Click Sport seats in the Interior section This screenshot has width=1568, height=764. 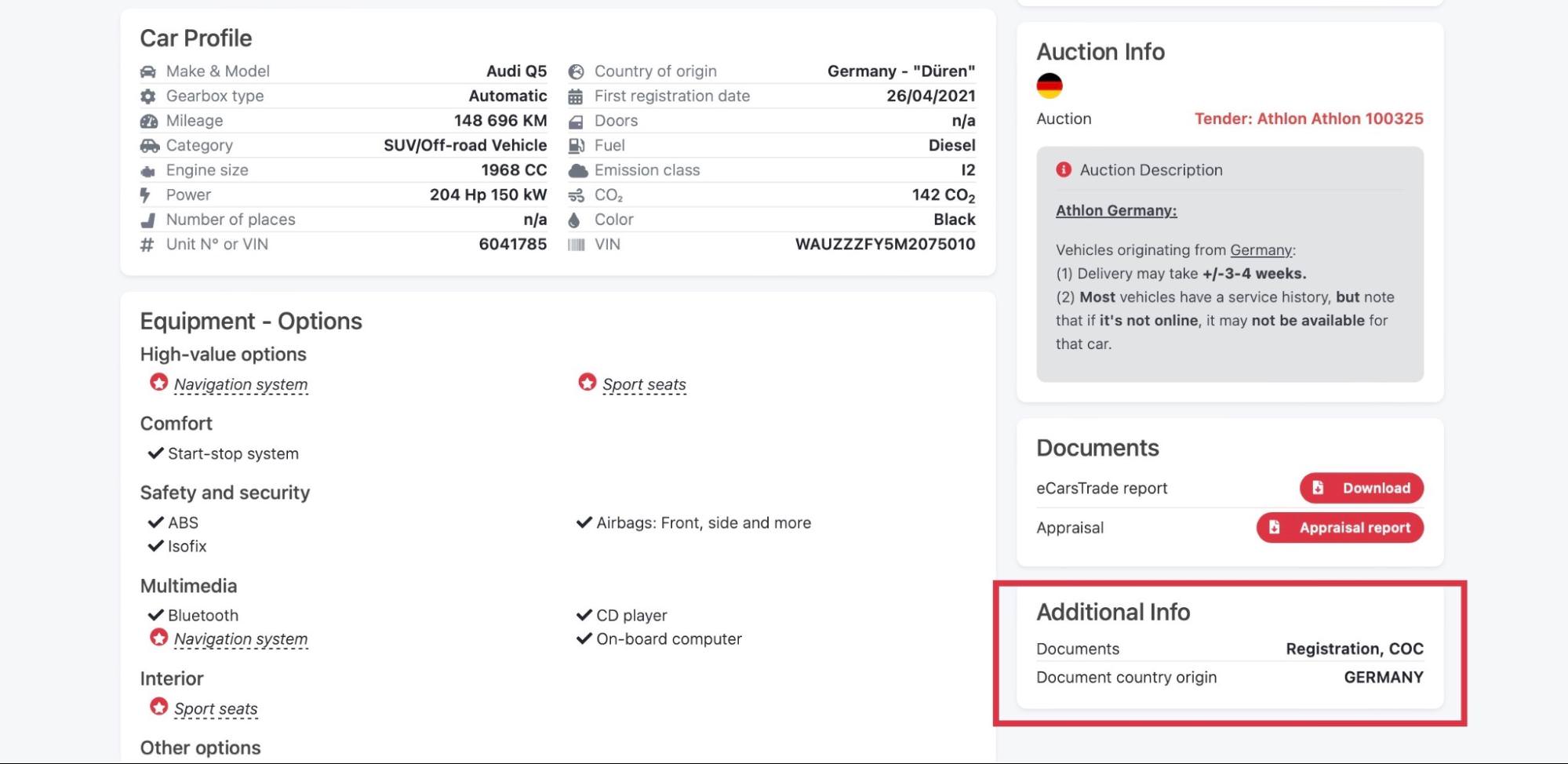tap(216, 709)
